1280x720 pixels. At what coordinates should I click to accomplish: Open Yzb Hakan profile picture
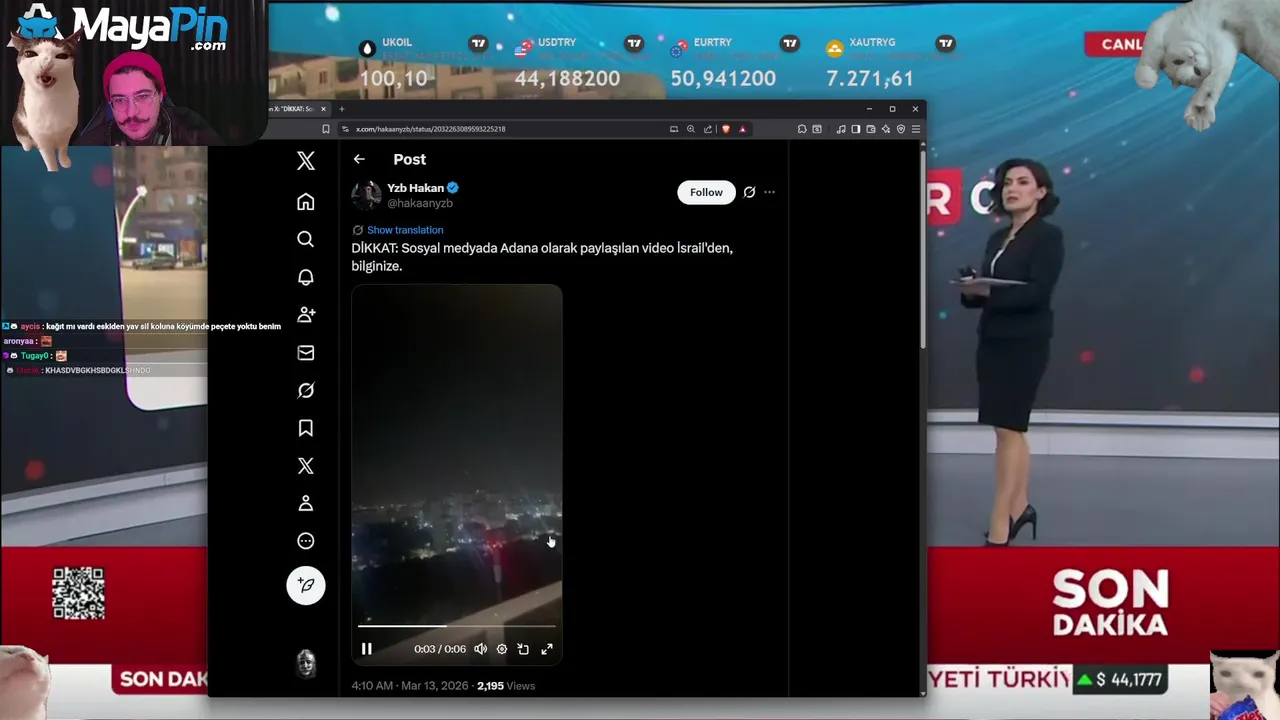coord(366,195)
